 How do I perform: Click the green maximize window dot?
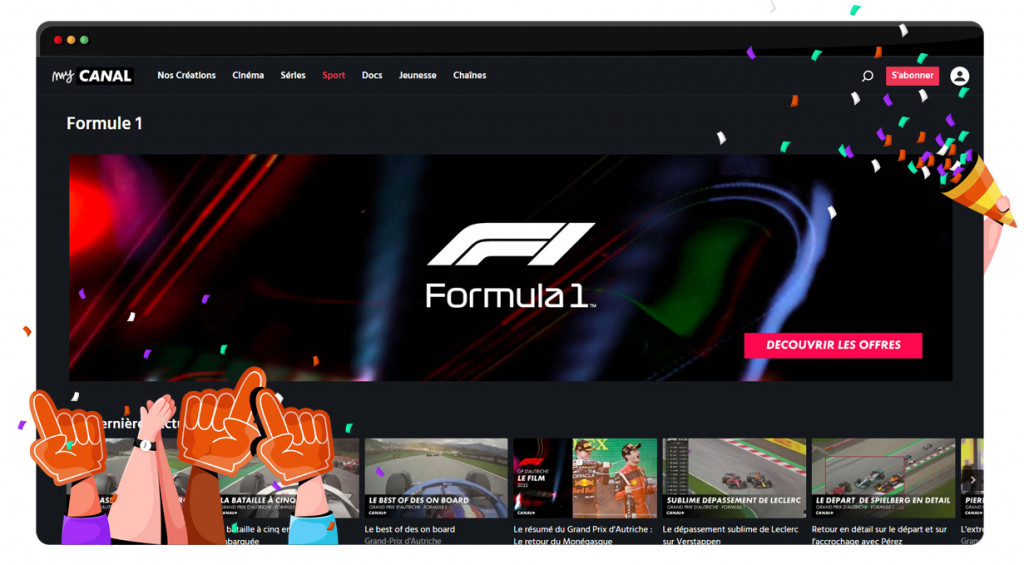coord(84,40)
